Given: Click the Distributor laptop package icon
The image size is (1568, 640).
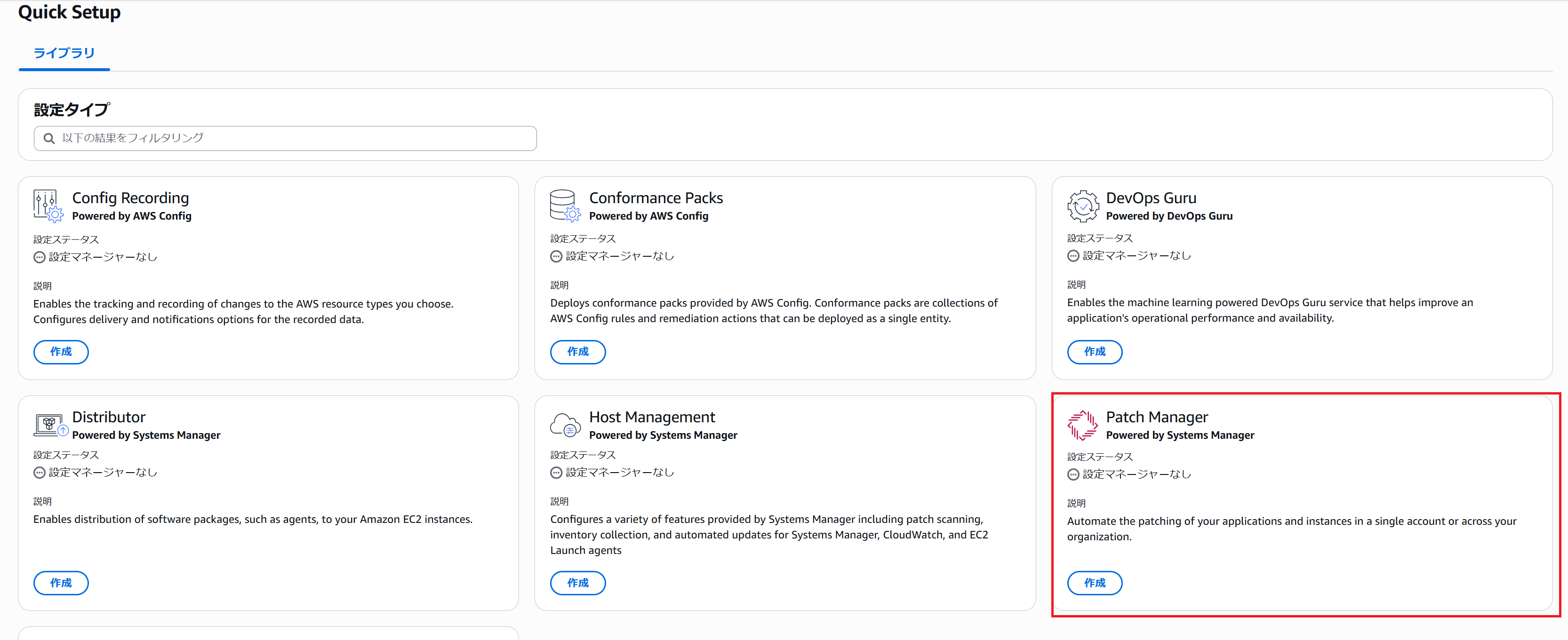Looking at the screenshot, I should [x=50, y=425].
